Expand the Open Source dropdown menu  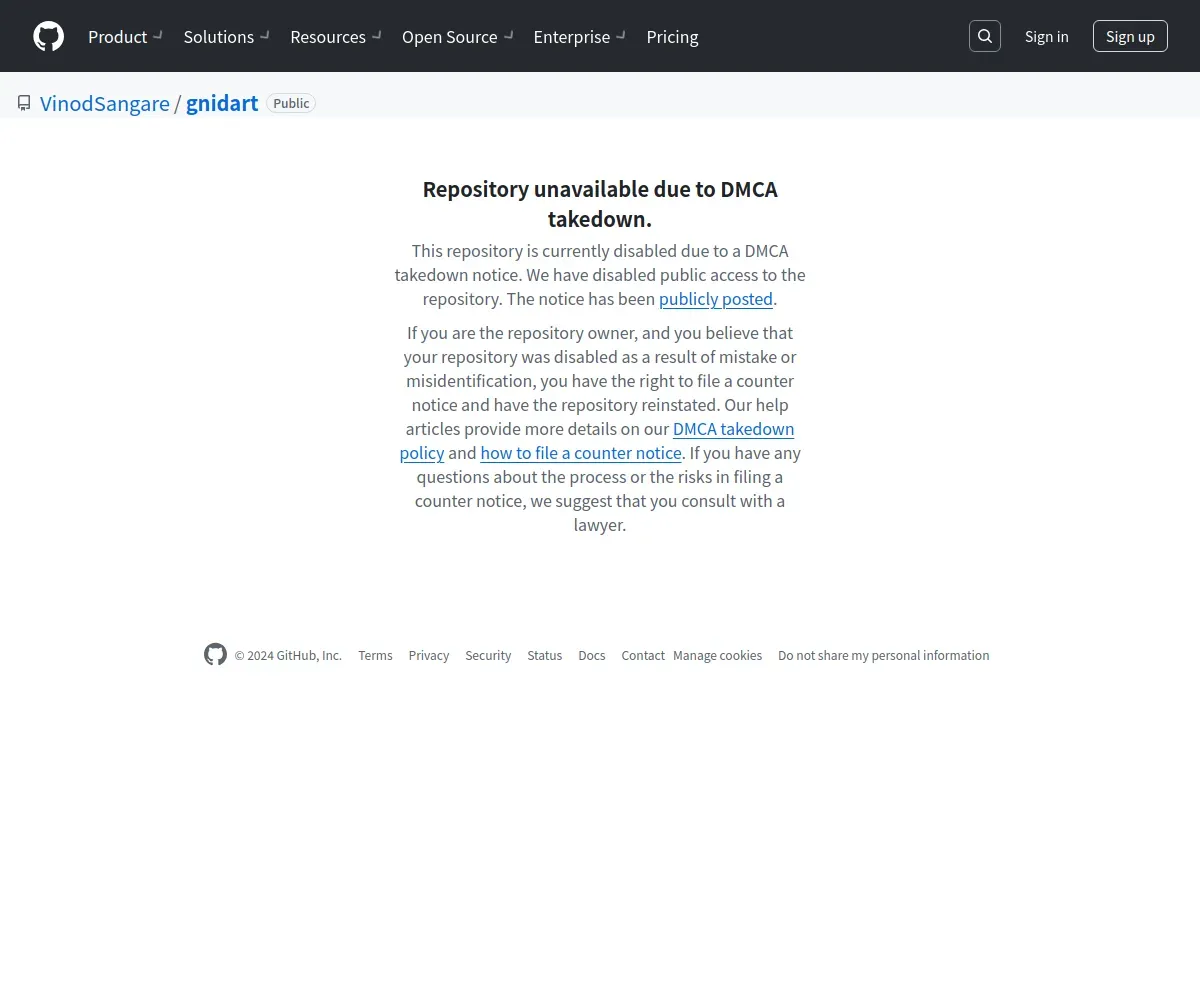coord(458,37)
